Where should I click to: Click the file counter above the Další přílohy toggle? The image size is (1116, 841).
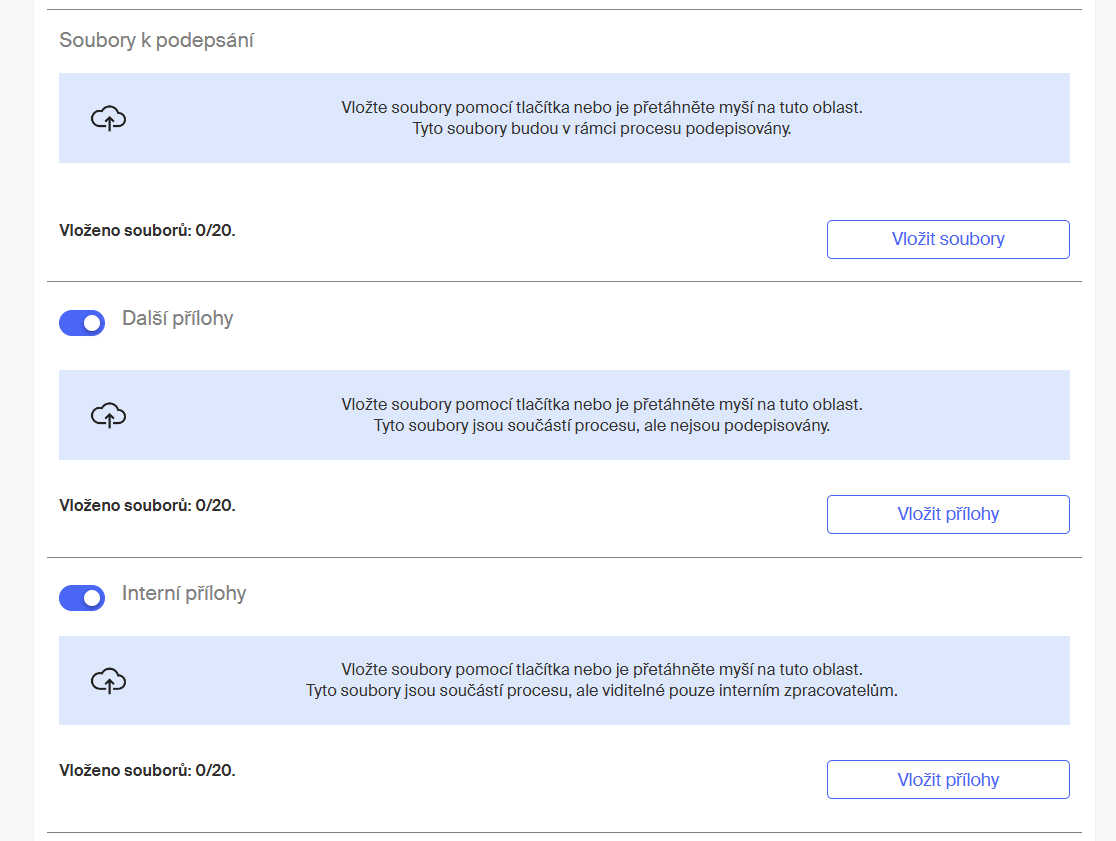coord(147,231)
